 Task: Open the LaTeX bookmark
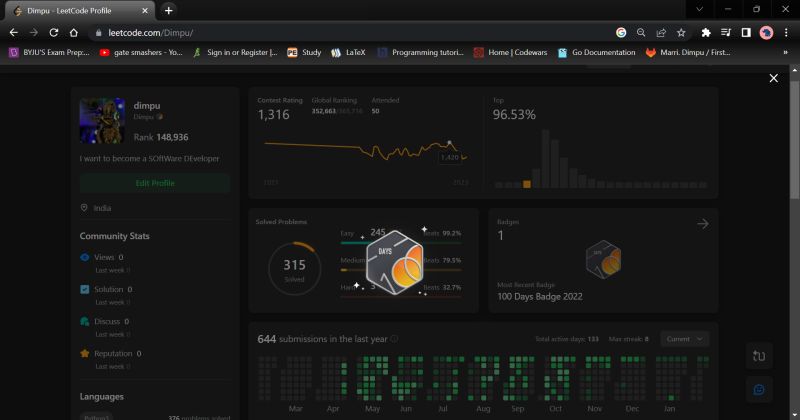(x=348, y=52)
